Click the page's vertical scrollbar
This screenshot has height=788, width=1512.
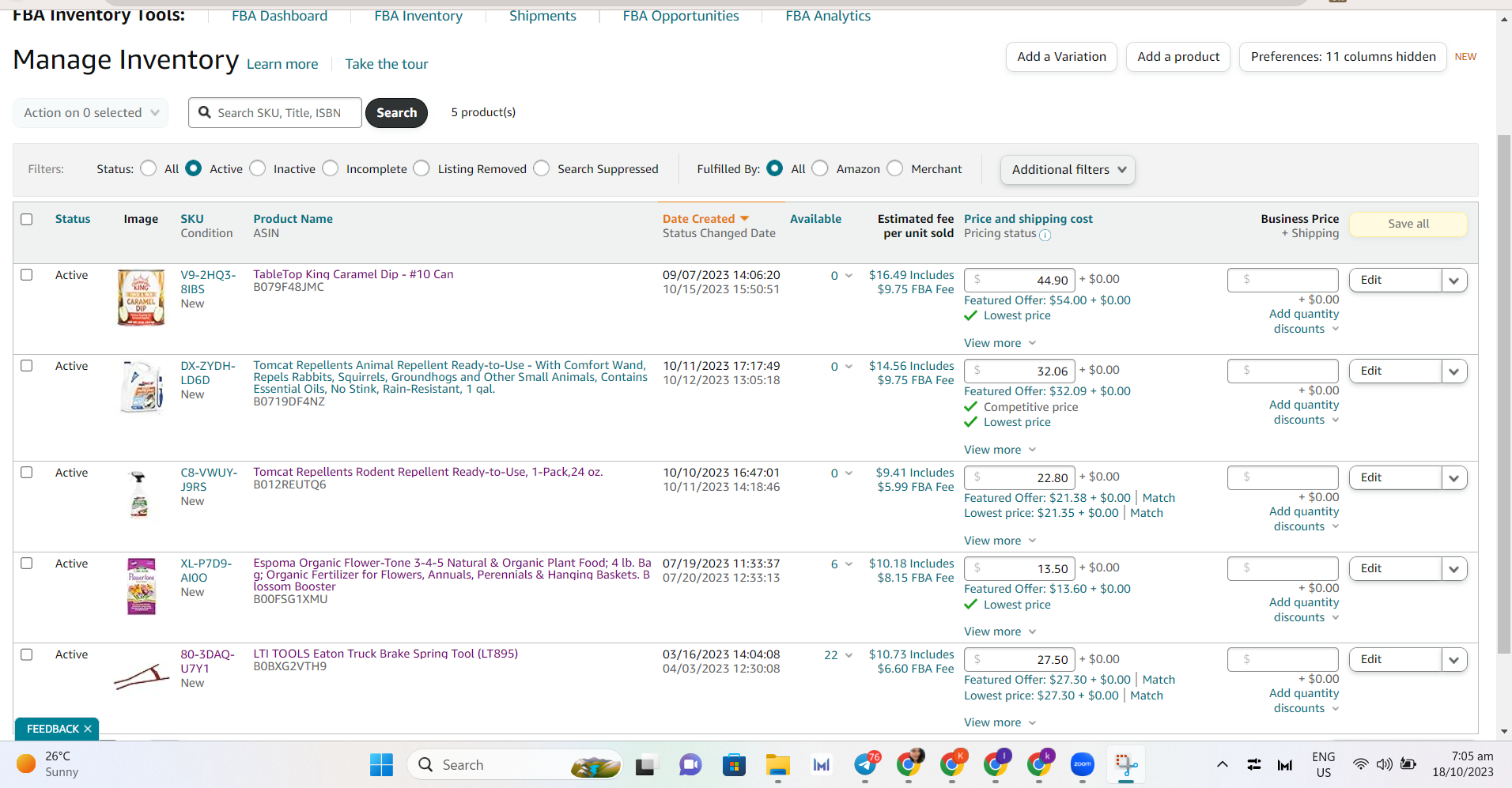(x=1503, y=395)
